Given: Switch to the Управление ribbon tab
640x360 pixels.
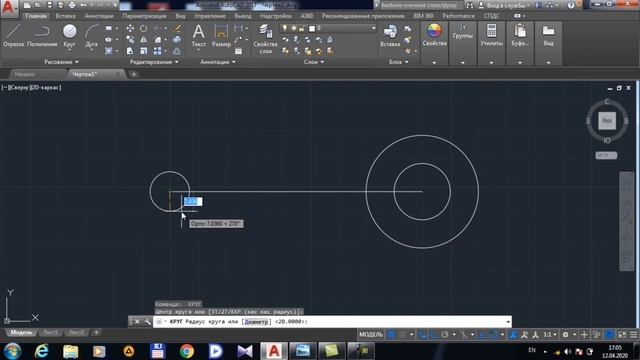Looking at the screenshot, I should tap(210, 16).
